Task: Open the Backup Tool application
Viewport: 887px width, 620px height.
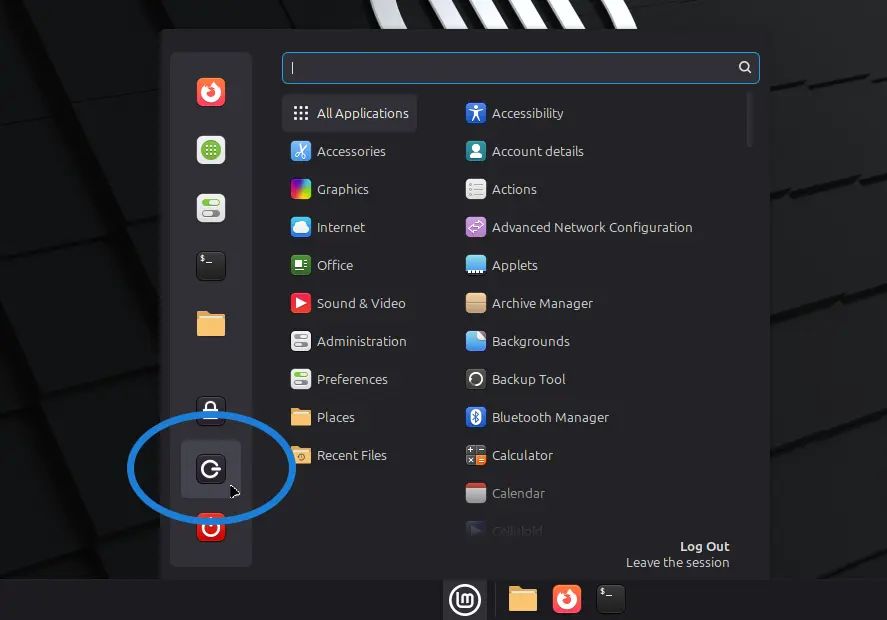Action: click(527, 379)
